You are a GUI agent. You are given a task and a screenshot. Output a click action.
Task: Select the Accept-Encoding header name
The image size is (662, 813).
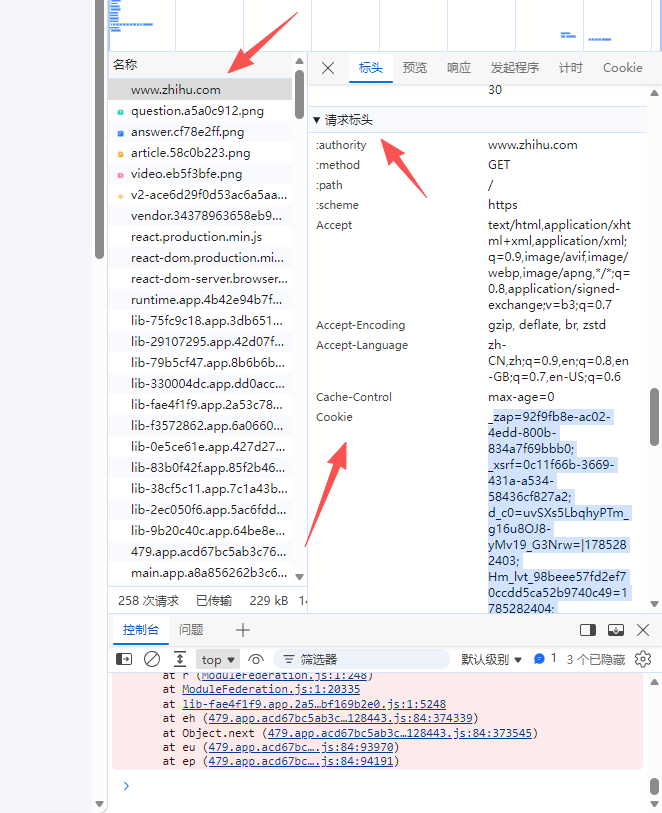point(361,325)
